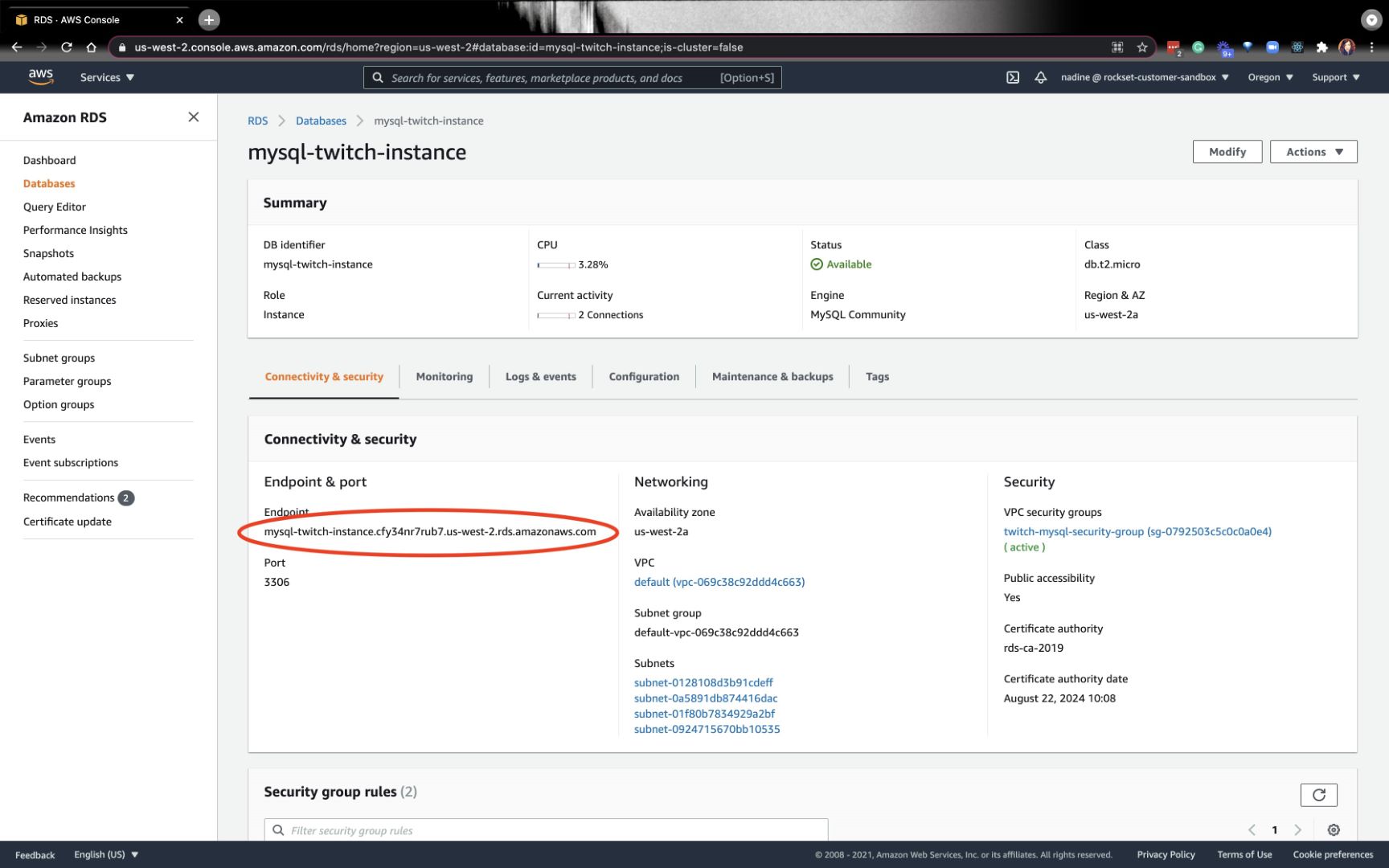Change language from English (US)

(x=106, y=854)
